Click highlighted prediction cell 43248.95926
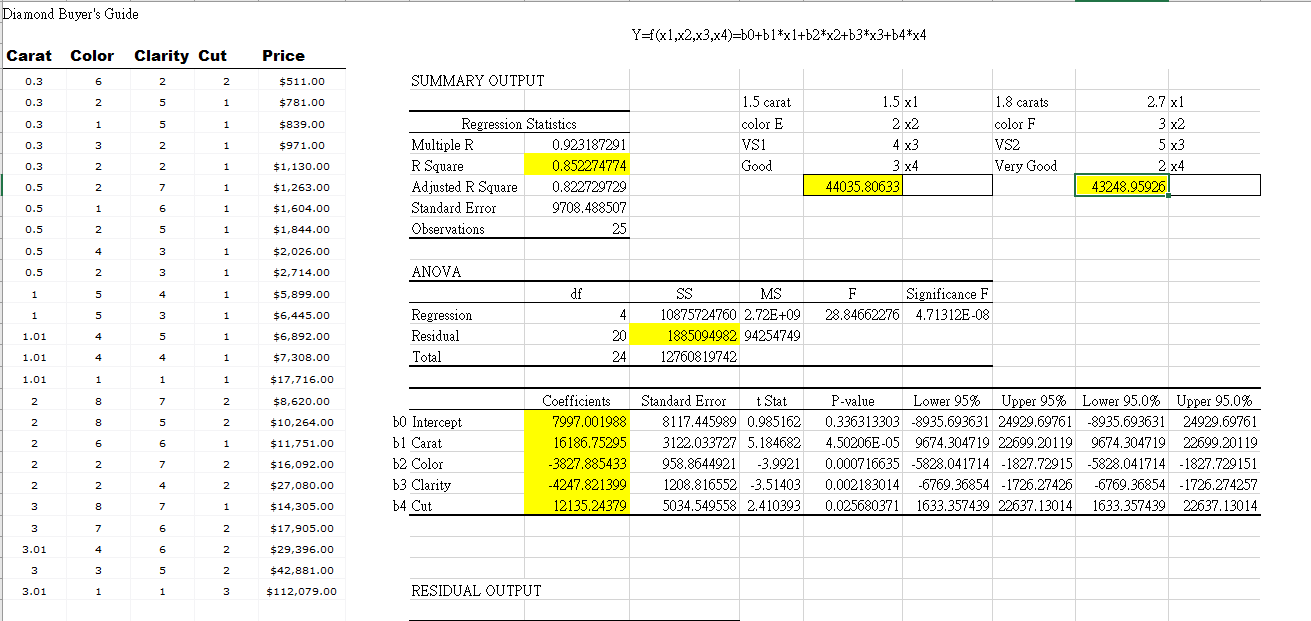This screenshot has height=621, width=1311. click(x=1120, y=186)
